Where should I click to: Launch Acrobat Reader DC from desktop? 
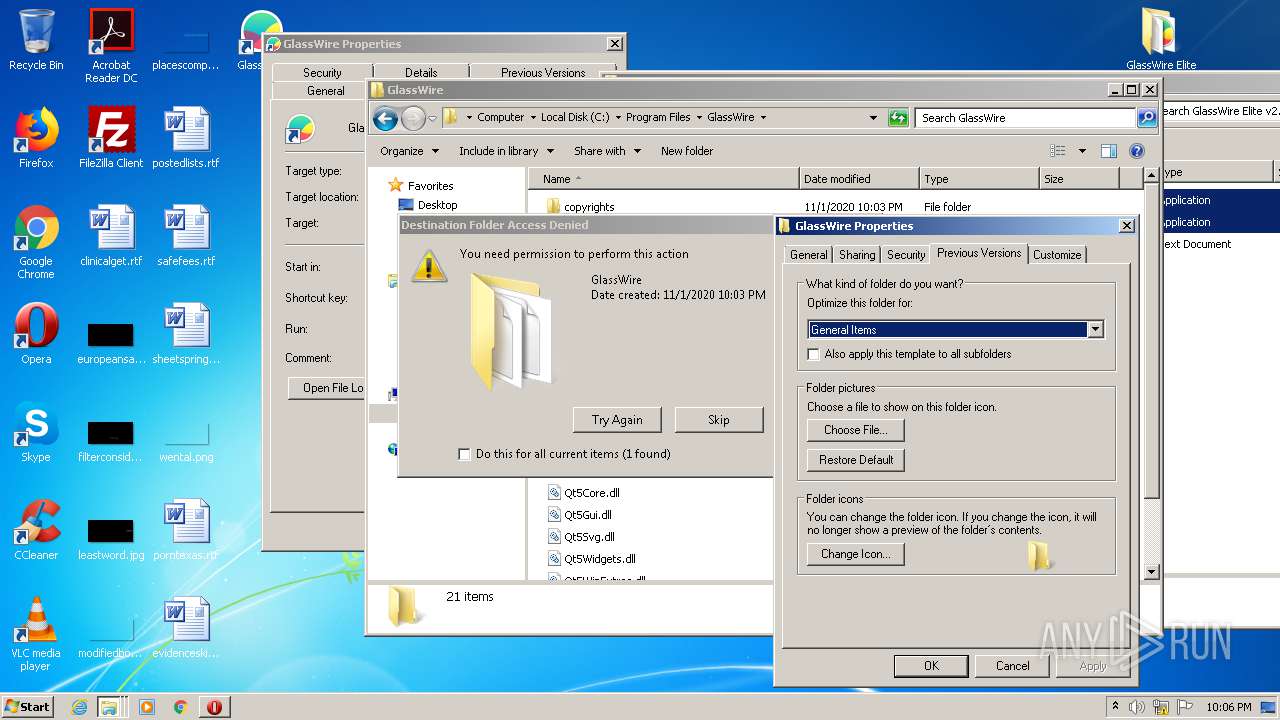[111, 45]
